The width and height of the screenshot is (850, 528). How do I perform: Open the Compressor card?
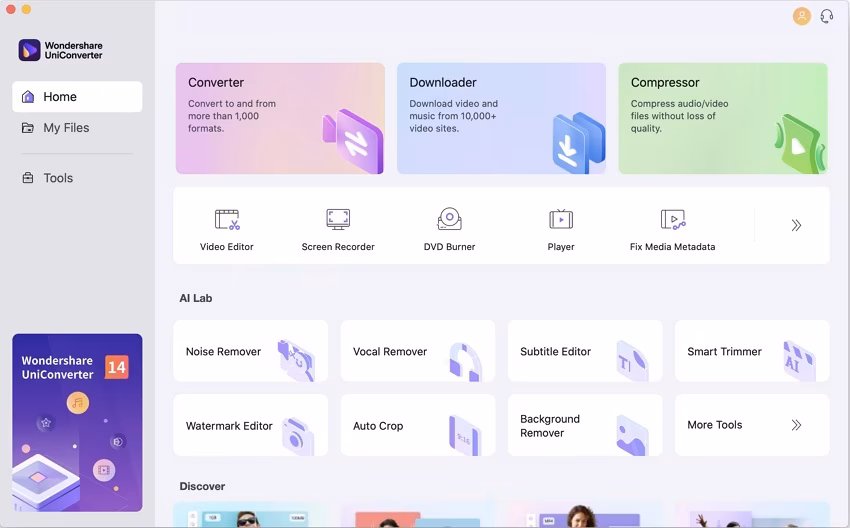(723, 118)
